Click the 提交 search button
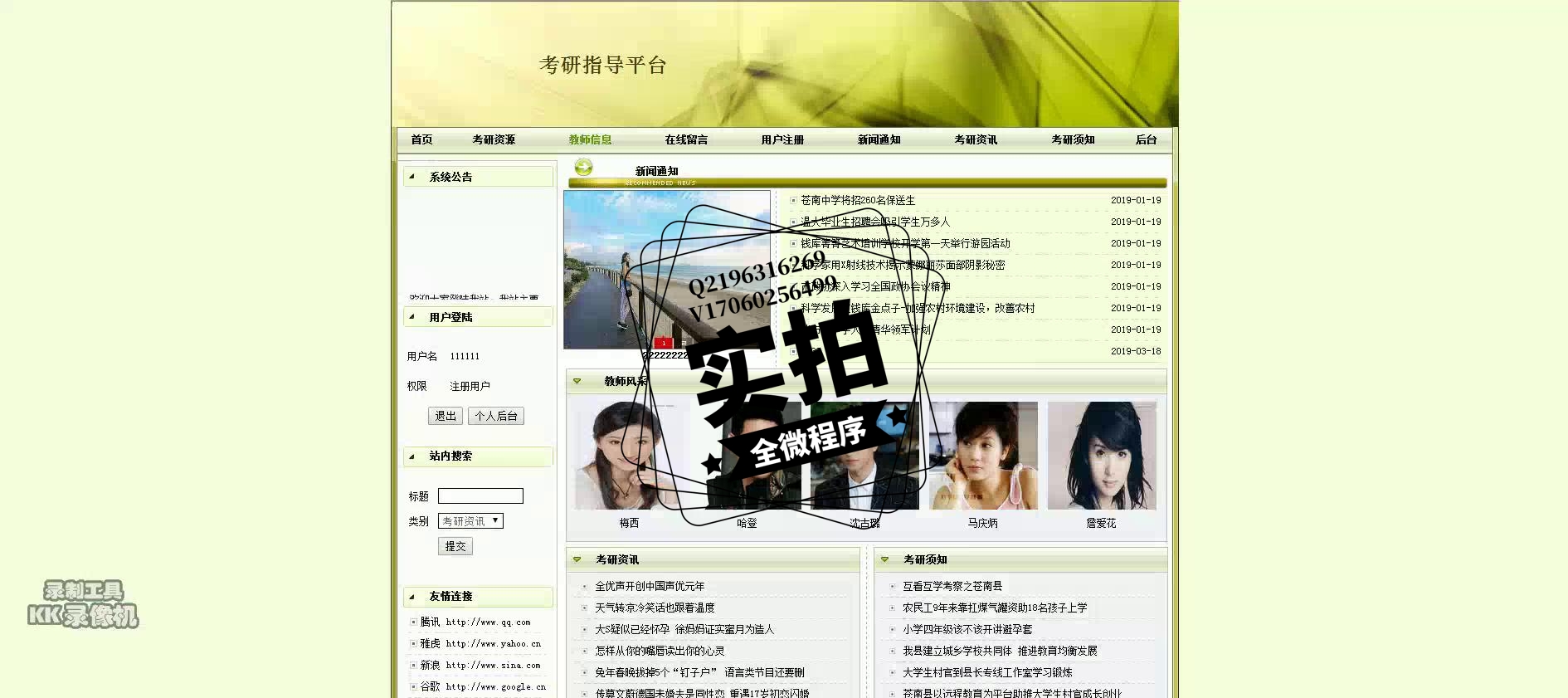 [x=455, y=546]
